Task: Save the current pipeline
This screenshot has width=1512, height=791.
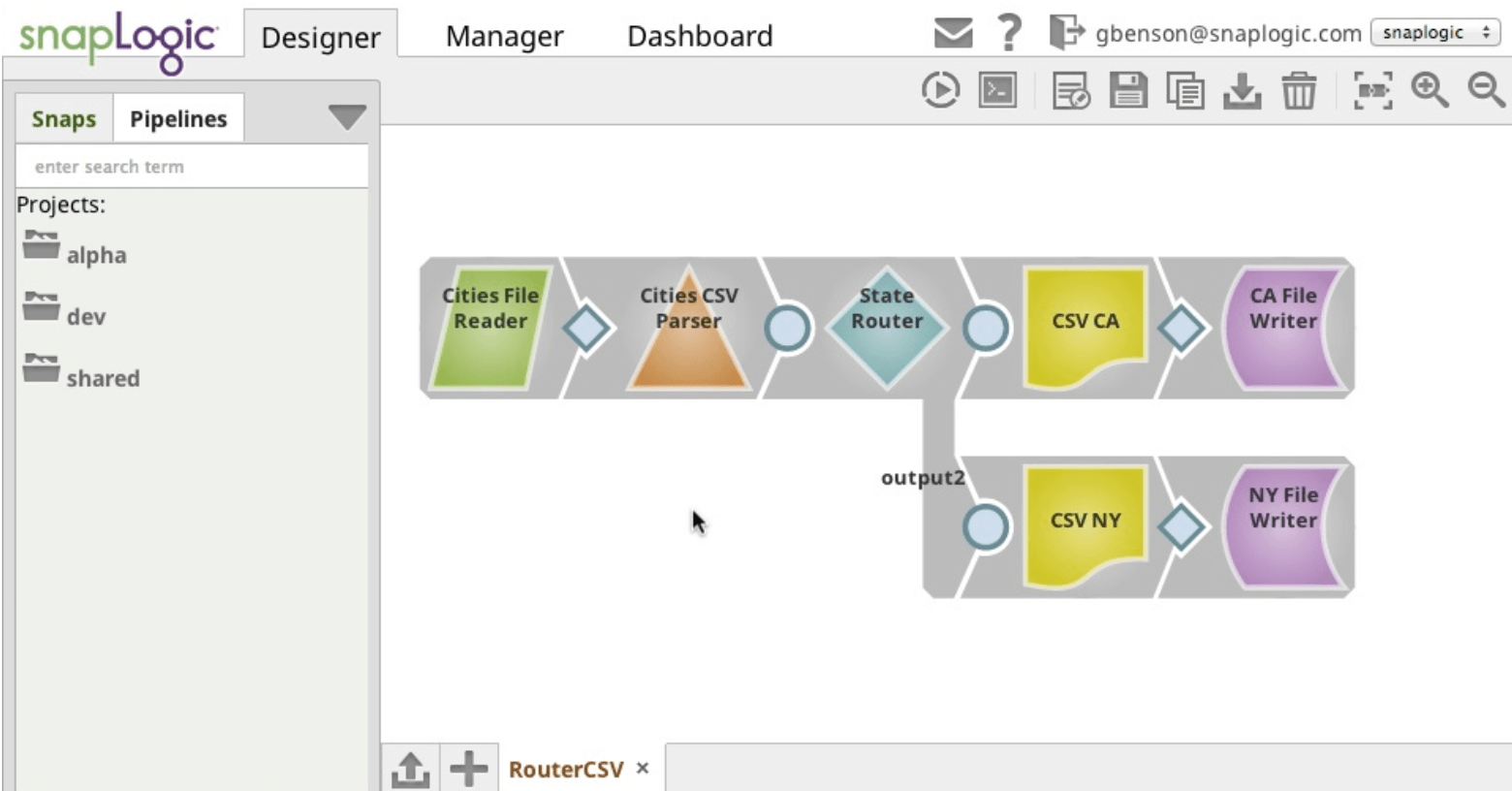Action: 1127,90
